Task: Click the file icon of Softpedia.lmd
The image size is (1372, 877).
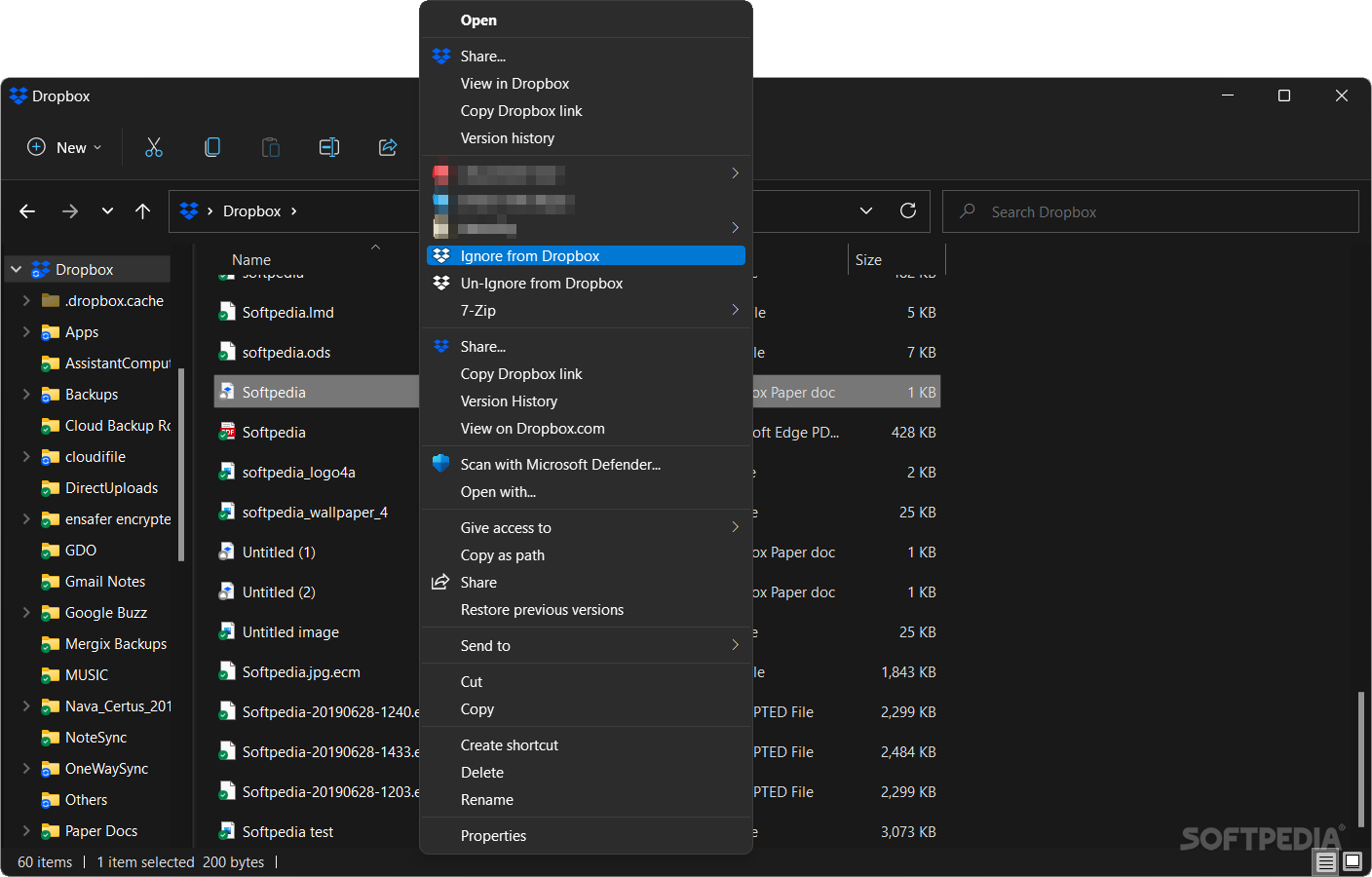Action: tap(226, 312)
